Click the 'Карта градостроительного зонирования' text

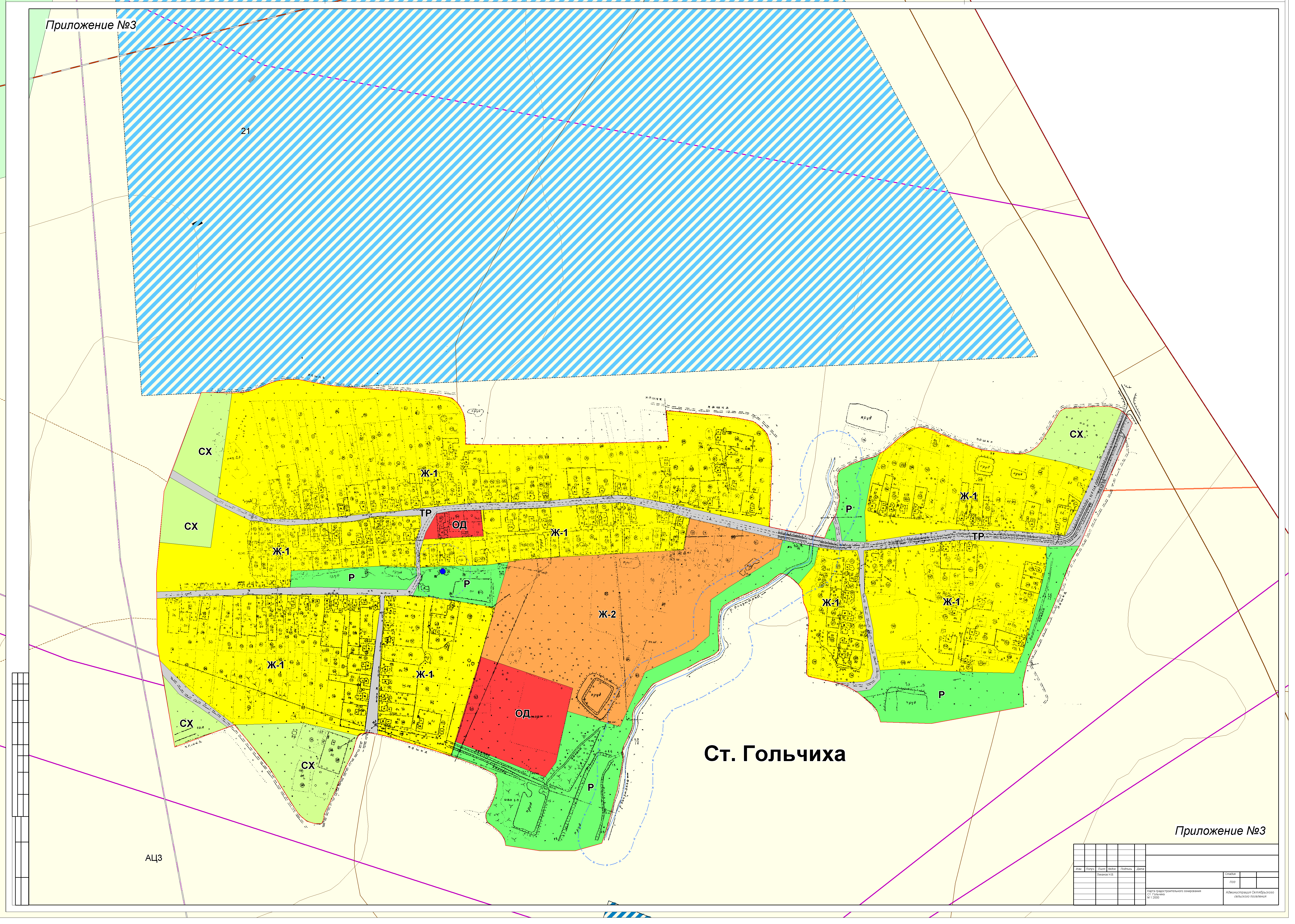1174,891
